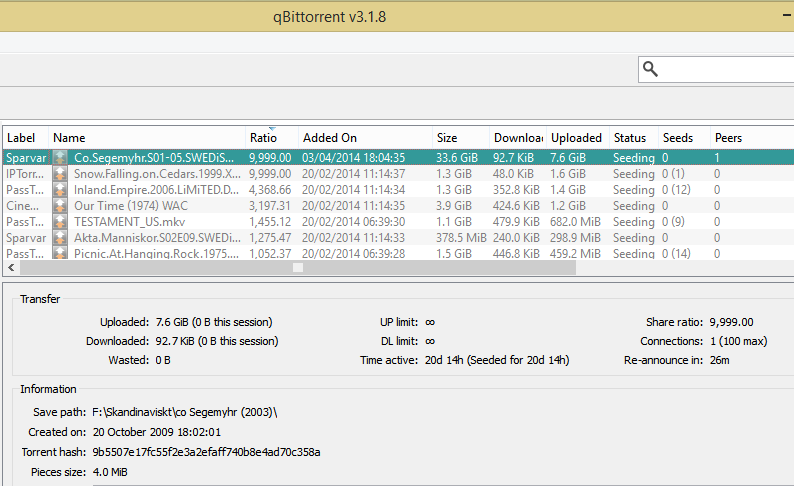794x486 pixels.
Task: Click Uploaded value 7.6 GiB in Transfer
Action: pyautogui.click(x=214, y=322)
